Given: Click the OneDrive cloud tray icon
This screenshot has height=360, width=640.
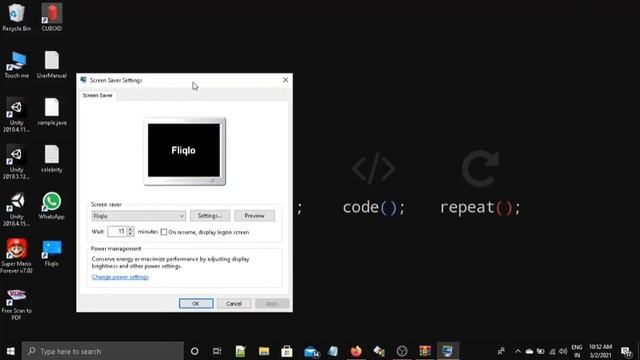Looking at the screenshot, I should (x=529, y=351).
